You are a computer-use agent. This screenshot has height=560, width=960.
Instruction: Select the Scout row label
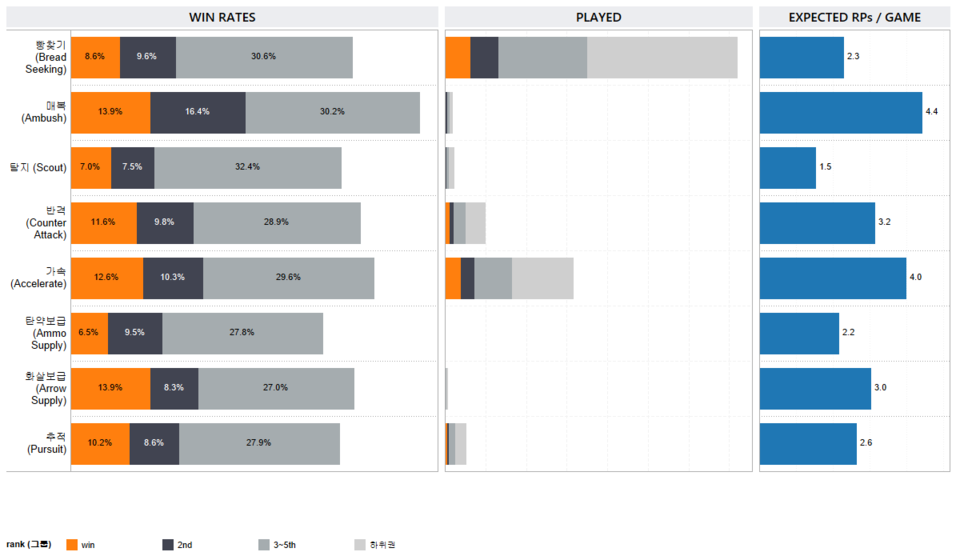coord(44,167)
